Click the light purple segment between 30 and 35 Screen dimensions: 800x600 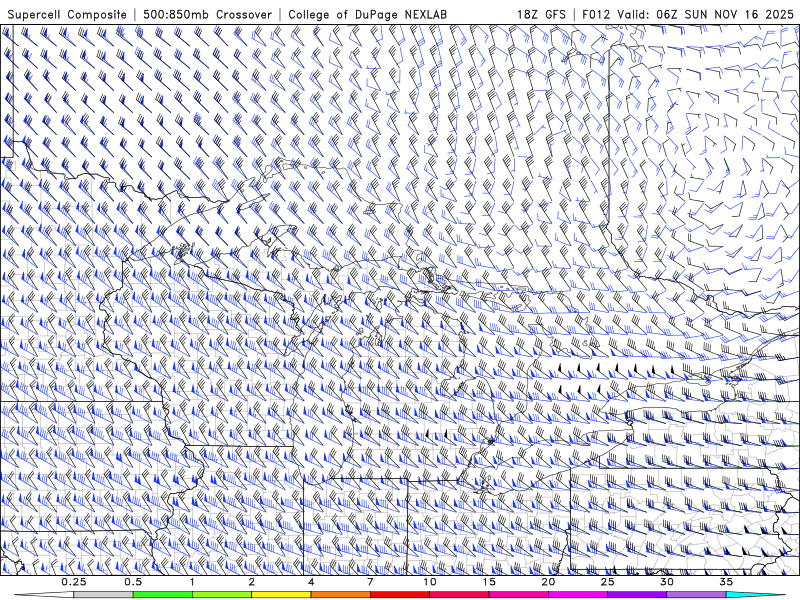696,595
